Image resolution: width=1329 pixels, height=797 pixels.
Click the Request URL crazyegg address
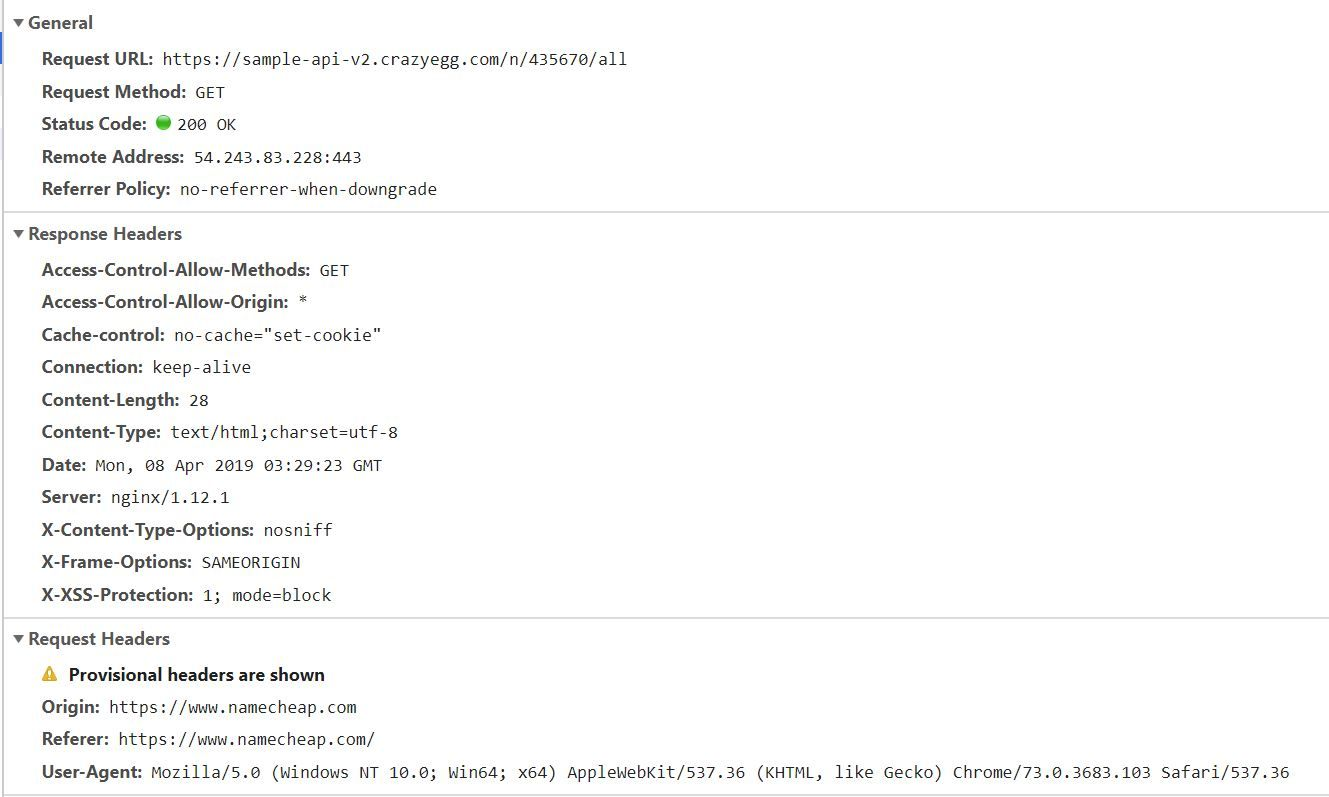tap(395, 59)
